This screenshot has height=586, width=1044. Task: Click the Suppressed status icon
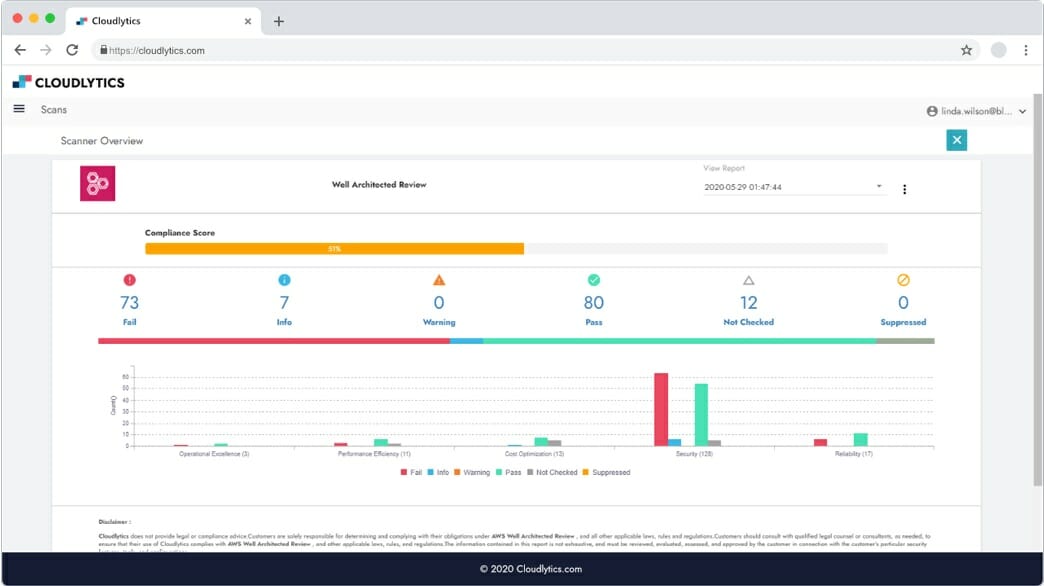pyautogui.click(x=903, y=280)
